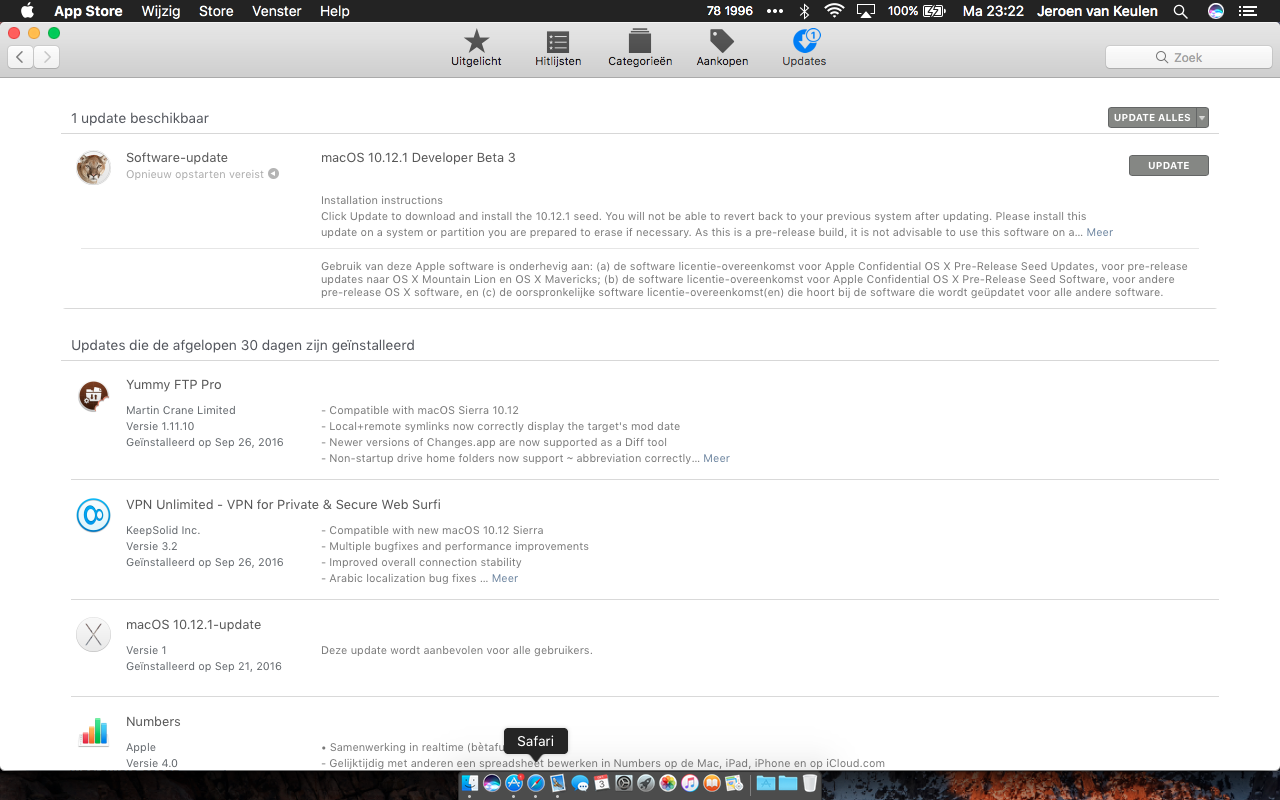
Task: Open Maps from the Dock
Action: coord(735,783)
